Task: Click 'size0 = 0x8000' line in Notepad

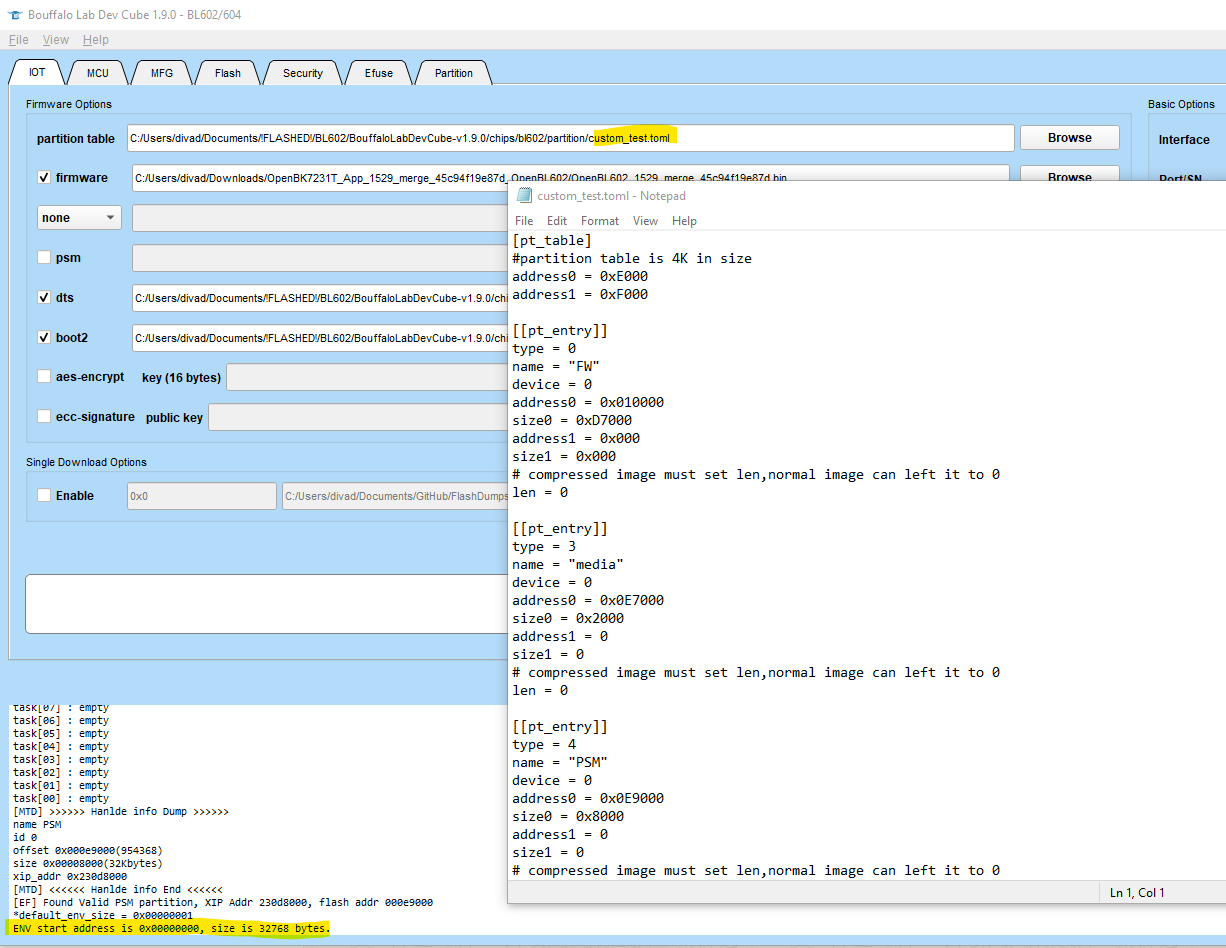Action: [568, 817]
